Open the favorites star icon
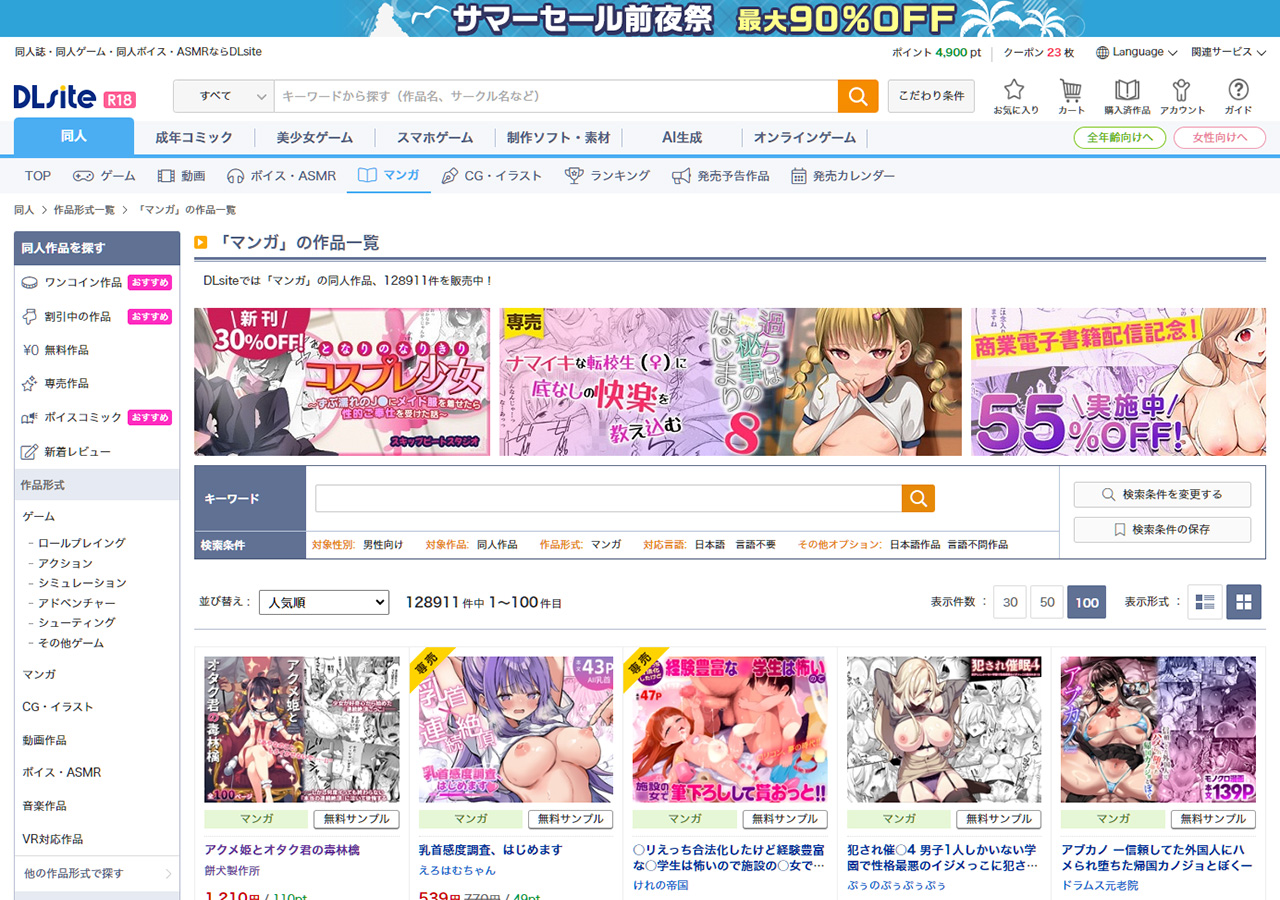The height and width of the screenshot is (900, 1280). point(1014,96)
